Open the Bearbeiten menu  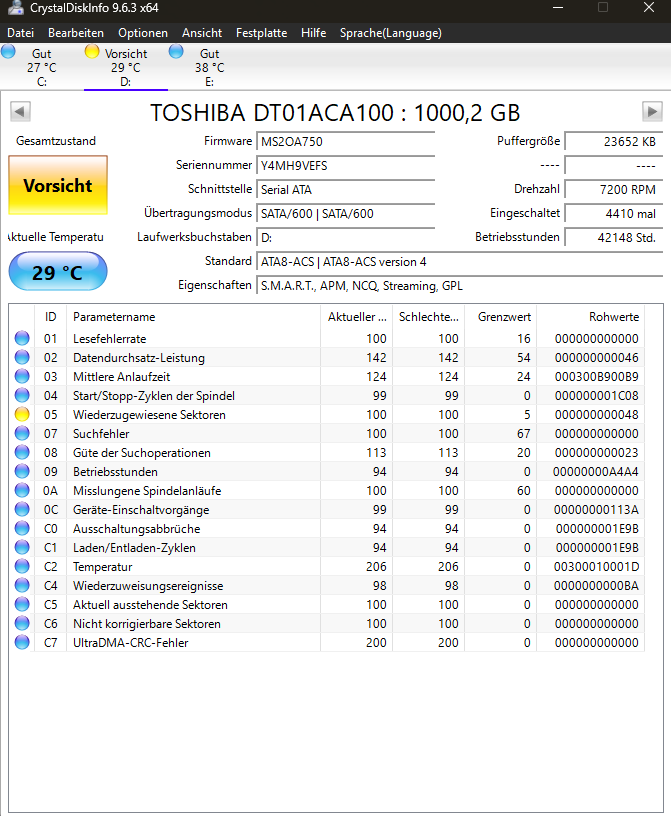pos(76,33)
